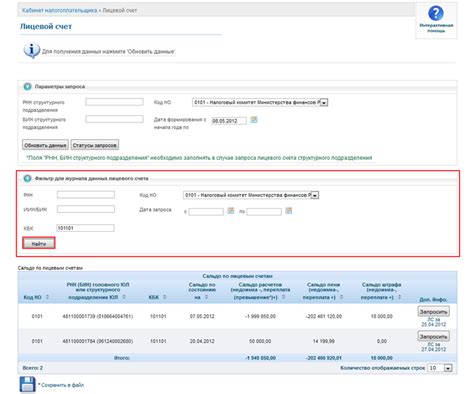Expand tax office code dropdown in request parameters
Screen dimensions: 474x394
324,103
